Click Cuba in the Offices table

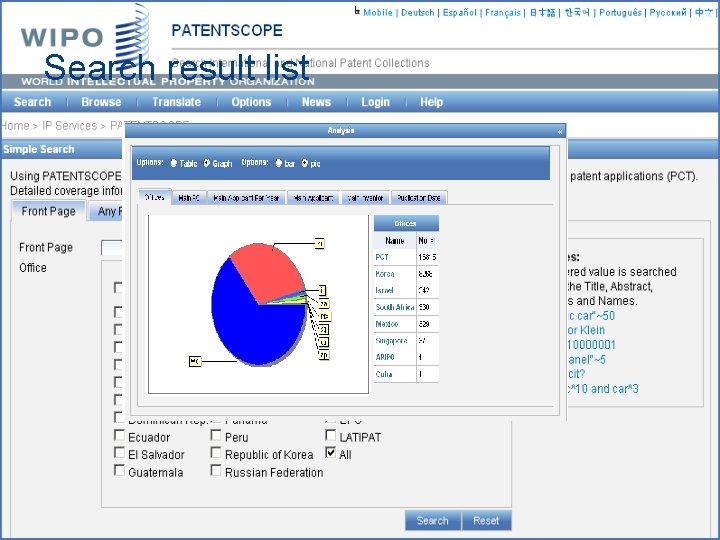(383, 374)
